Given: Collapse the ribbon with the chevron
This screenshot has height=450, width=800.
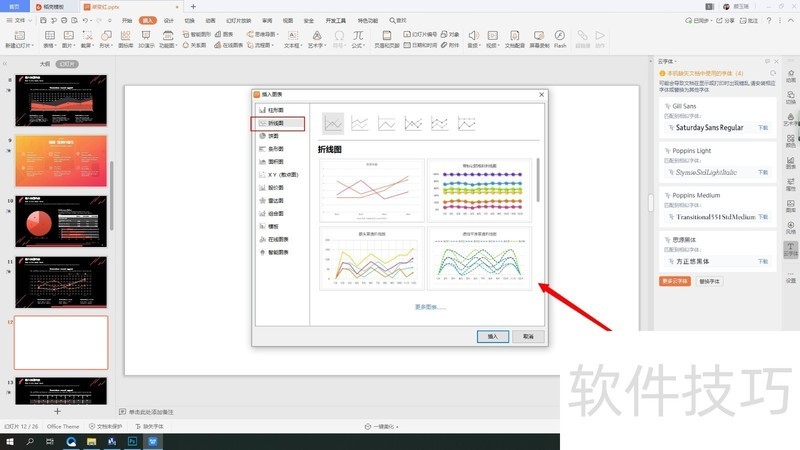Looking at the screenshot, I should 791,20.
